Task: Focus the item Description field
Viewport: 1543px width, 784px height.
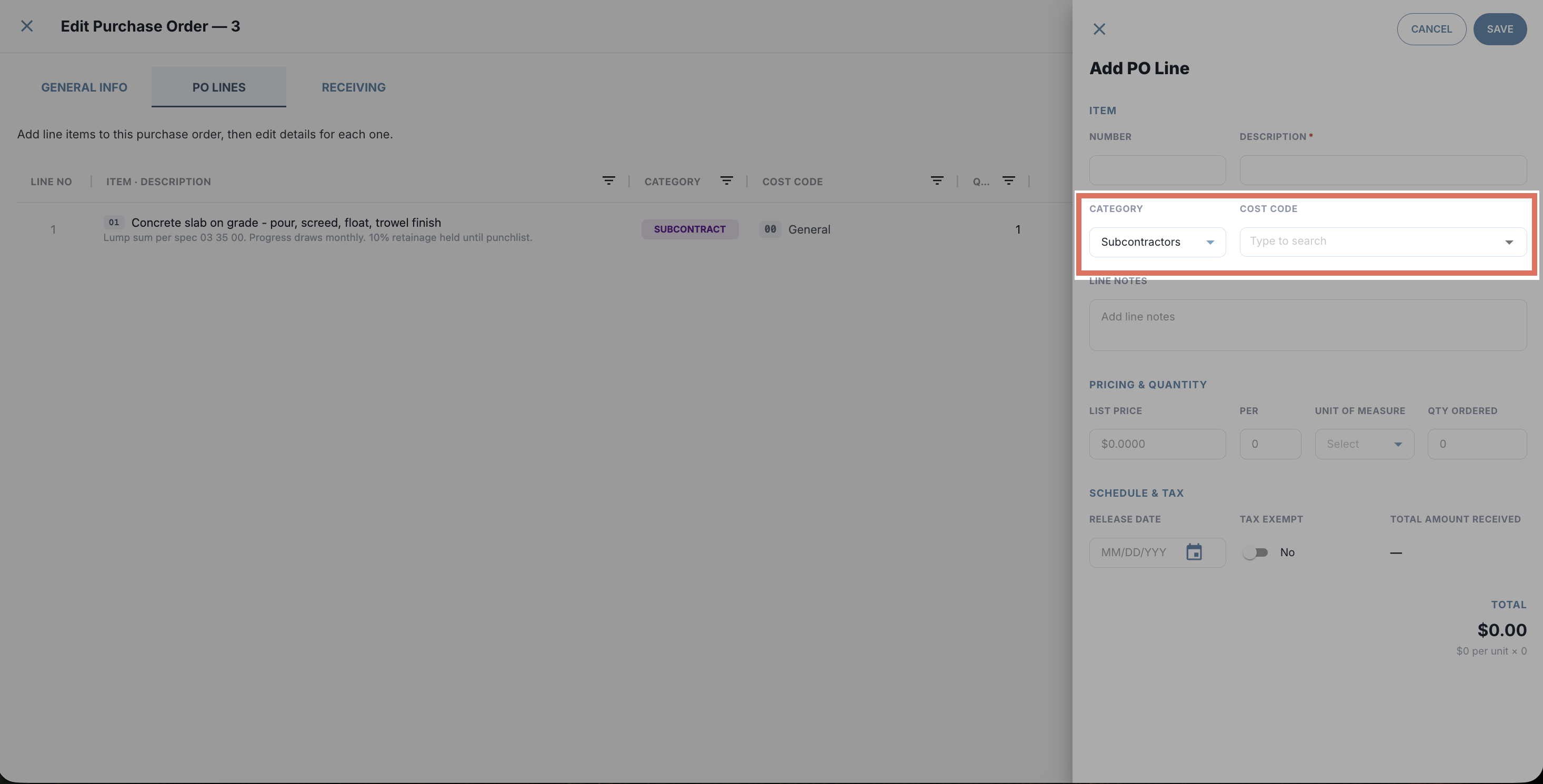Action: (x=1382, y=170)
